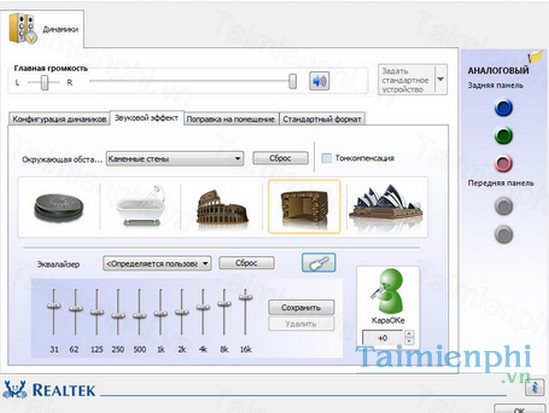
Task: Click the main volume slider handle
Action: (x=292, y=81)
